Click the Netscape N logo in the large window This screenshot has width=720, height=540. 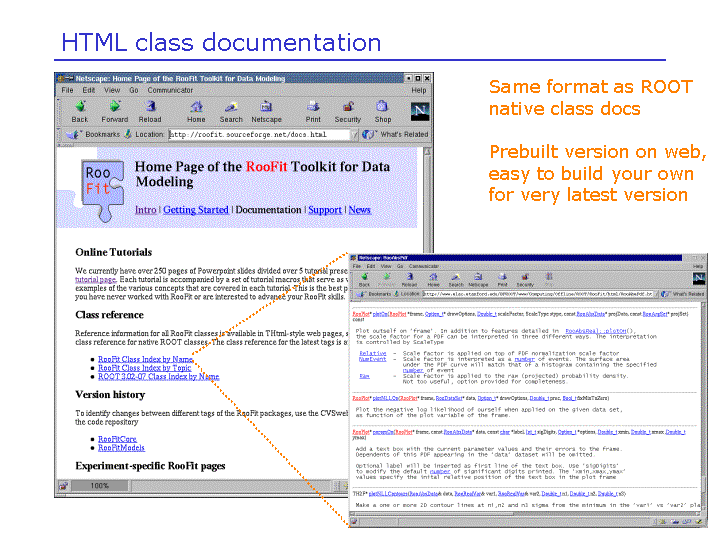click(420, 112)
